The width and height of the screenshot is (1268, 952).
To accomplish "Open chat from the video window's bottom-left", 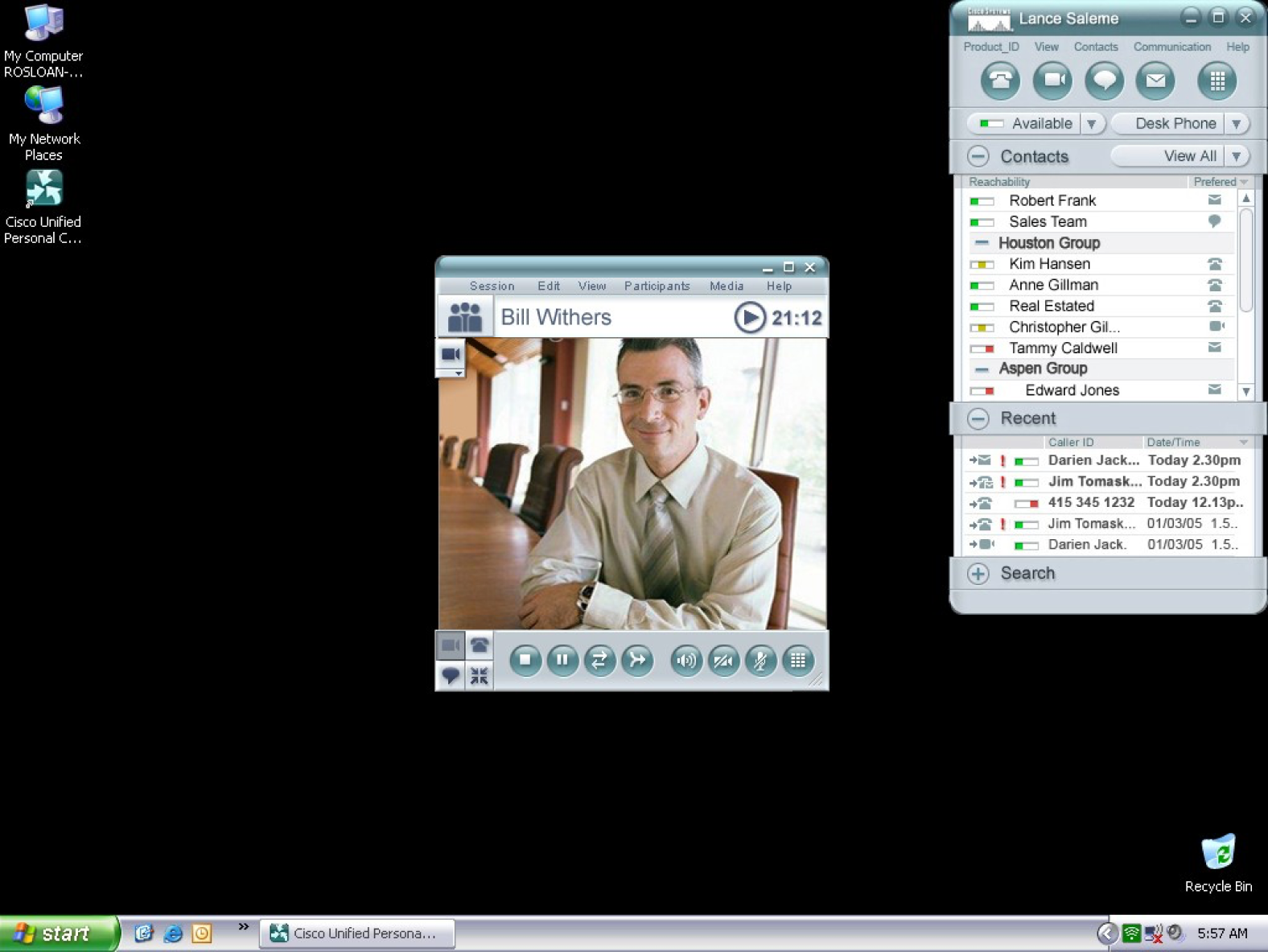I will 451,675.
